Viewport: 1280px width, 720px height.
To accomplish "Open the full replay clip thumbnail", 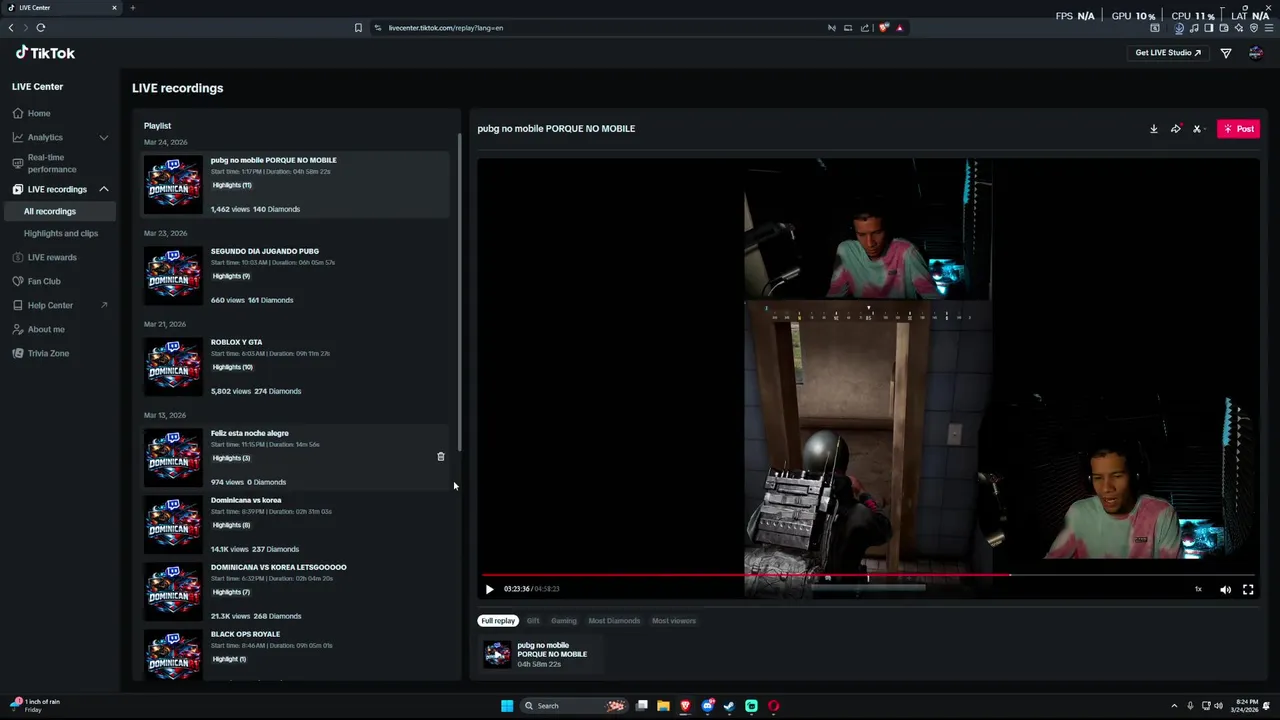I will 497,655.
